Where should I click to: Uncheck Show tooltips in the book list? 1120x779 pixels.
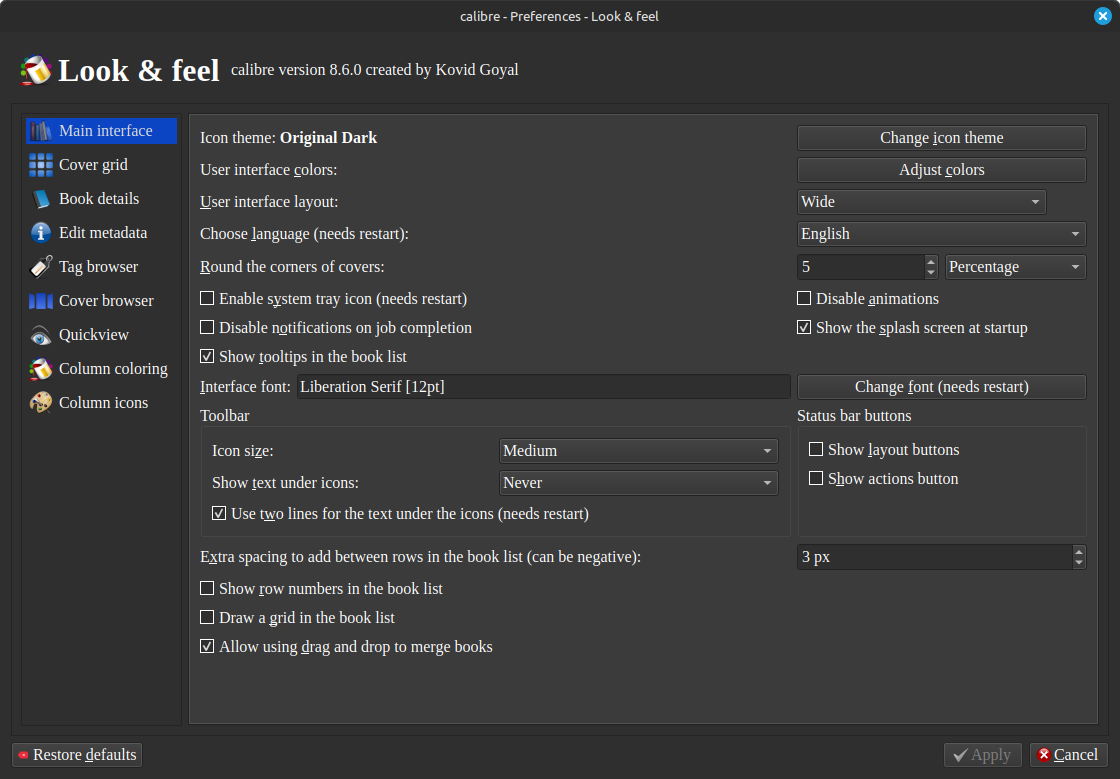[x=207, y=356]
